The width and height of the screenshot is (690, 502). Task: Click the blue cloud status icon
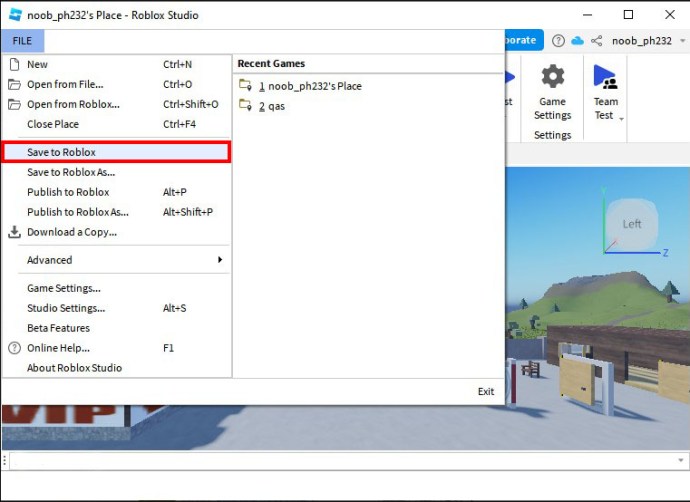(577, 41)
